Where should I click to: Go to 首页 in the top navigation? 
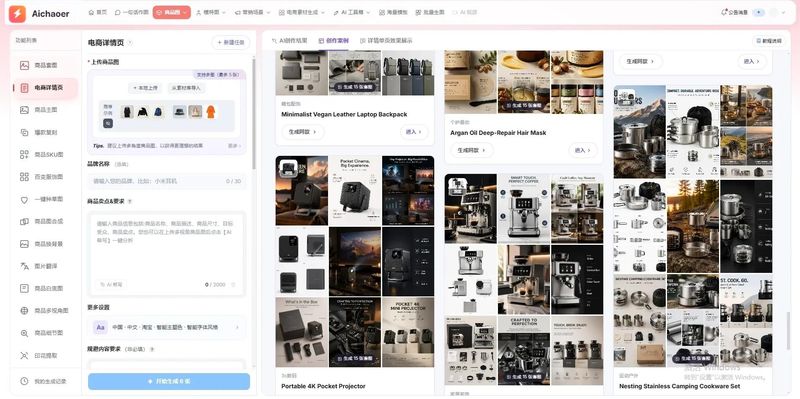(x=97, y=12)
